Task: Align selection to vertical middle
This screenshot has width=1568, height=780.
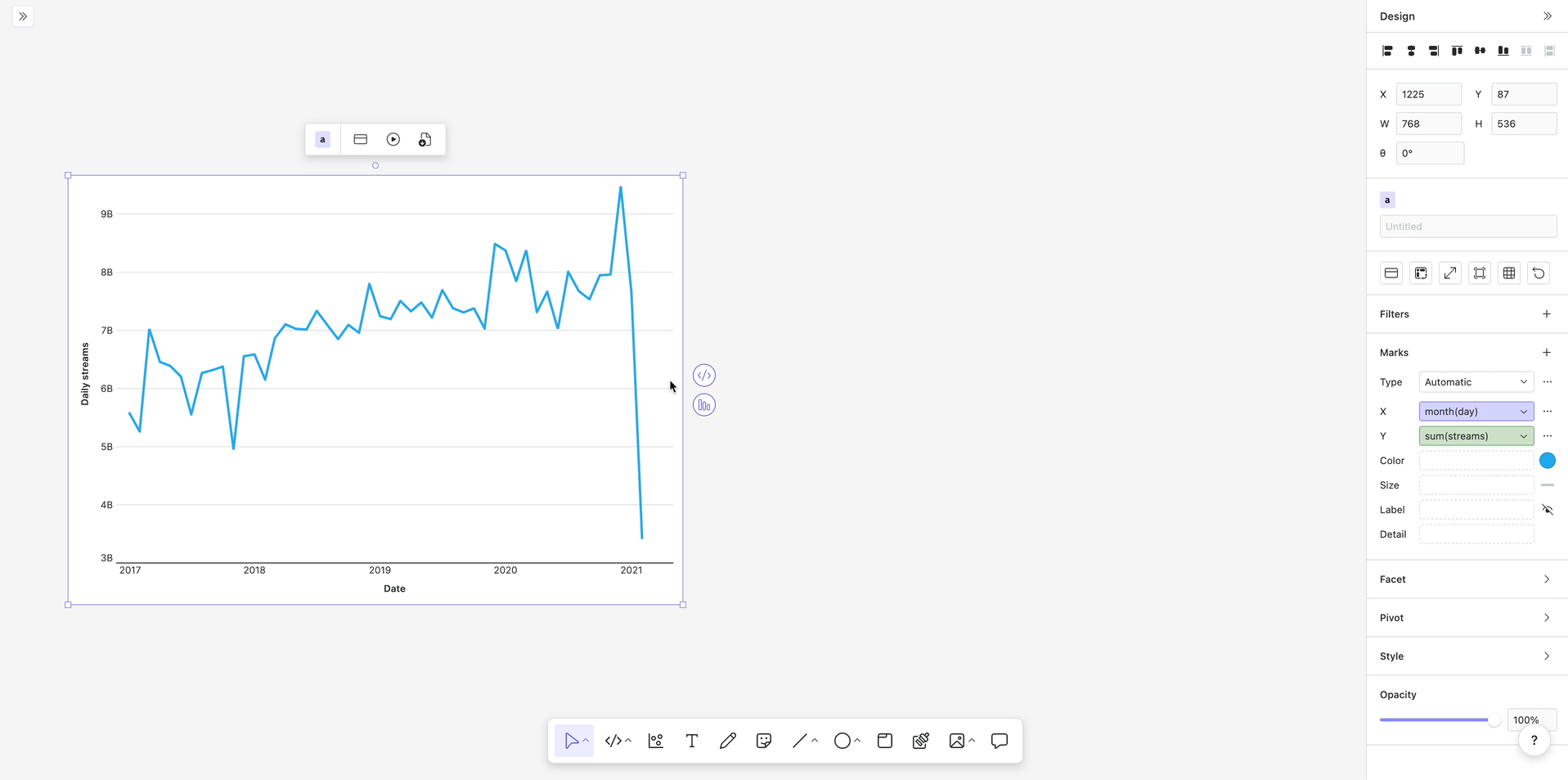Action: (1480, 51)
